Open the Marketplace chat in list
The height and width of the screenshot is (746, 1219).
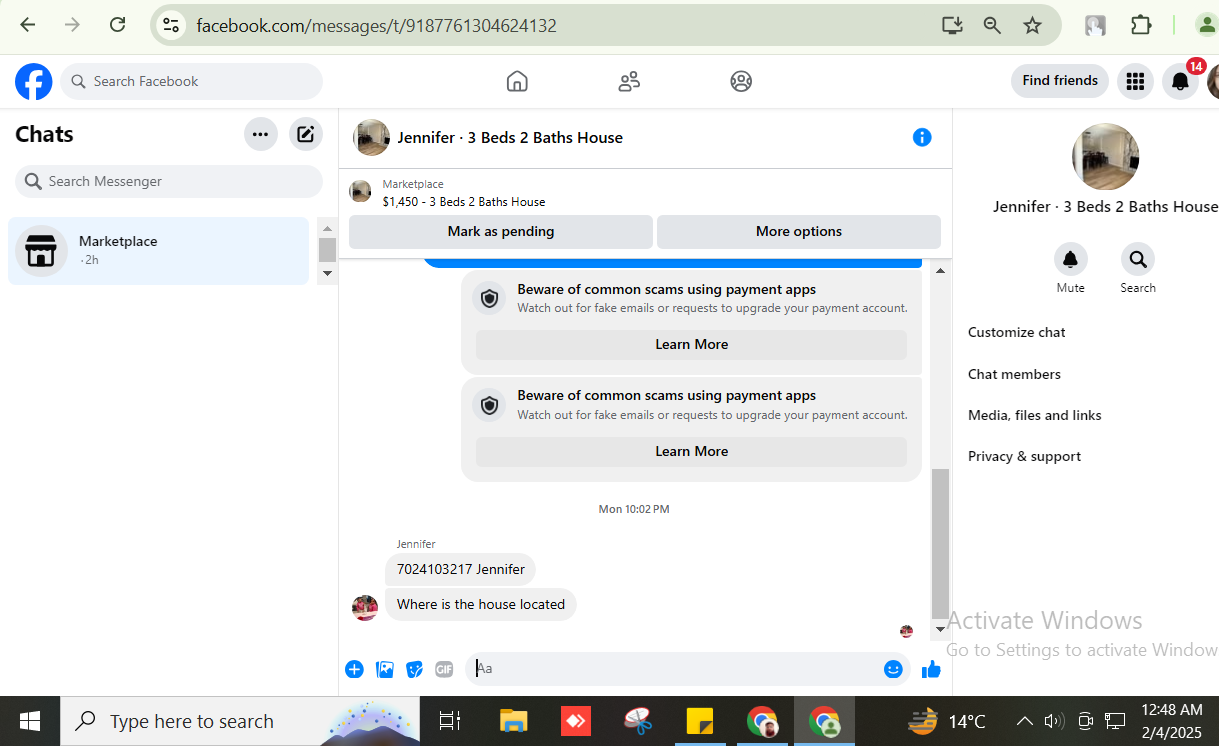159,251
